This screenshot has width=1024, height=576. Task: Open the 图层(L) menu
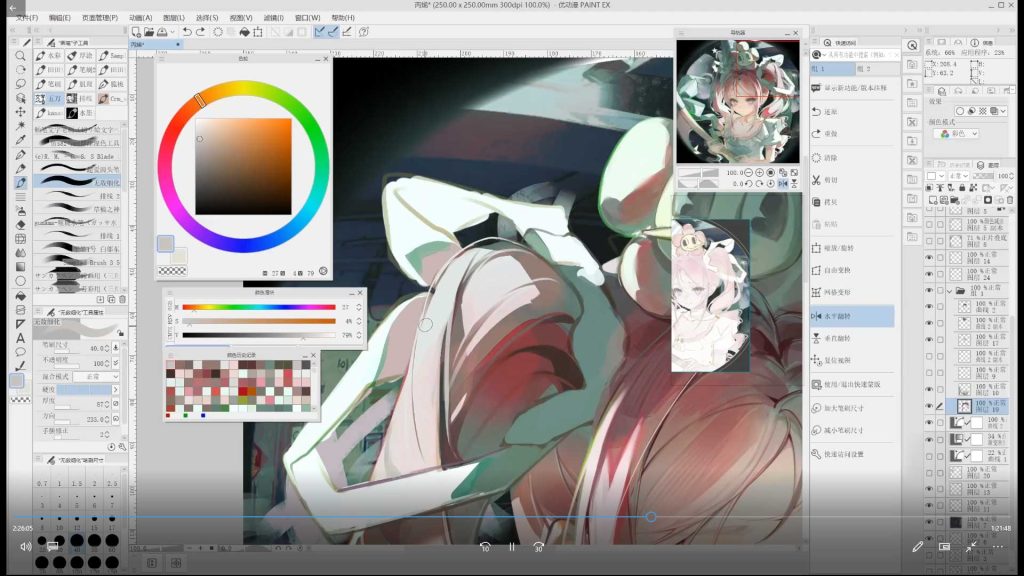174,18
